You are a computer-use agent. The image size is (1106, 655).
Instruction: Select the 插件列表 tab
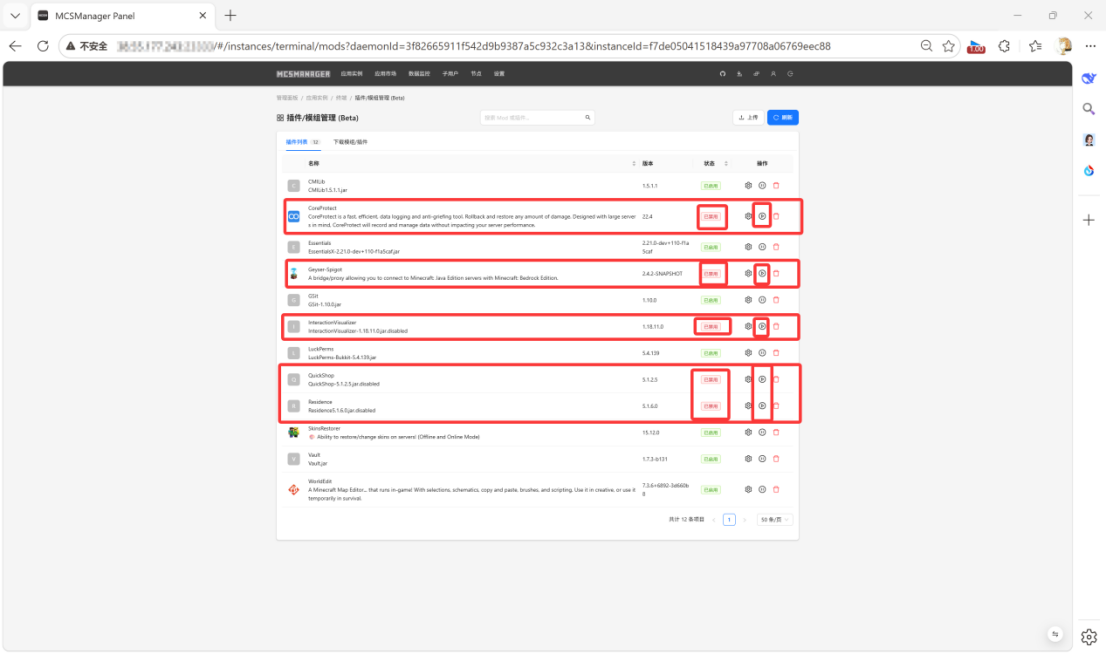pos(303,142)
